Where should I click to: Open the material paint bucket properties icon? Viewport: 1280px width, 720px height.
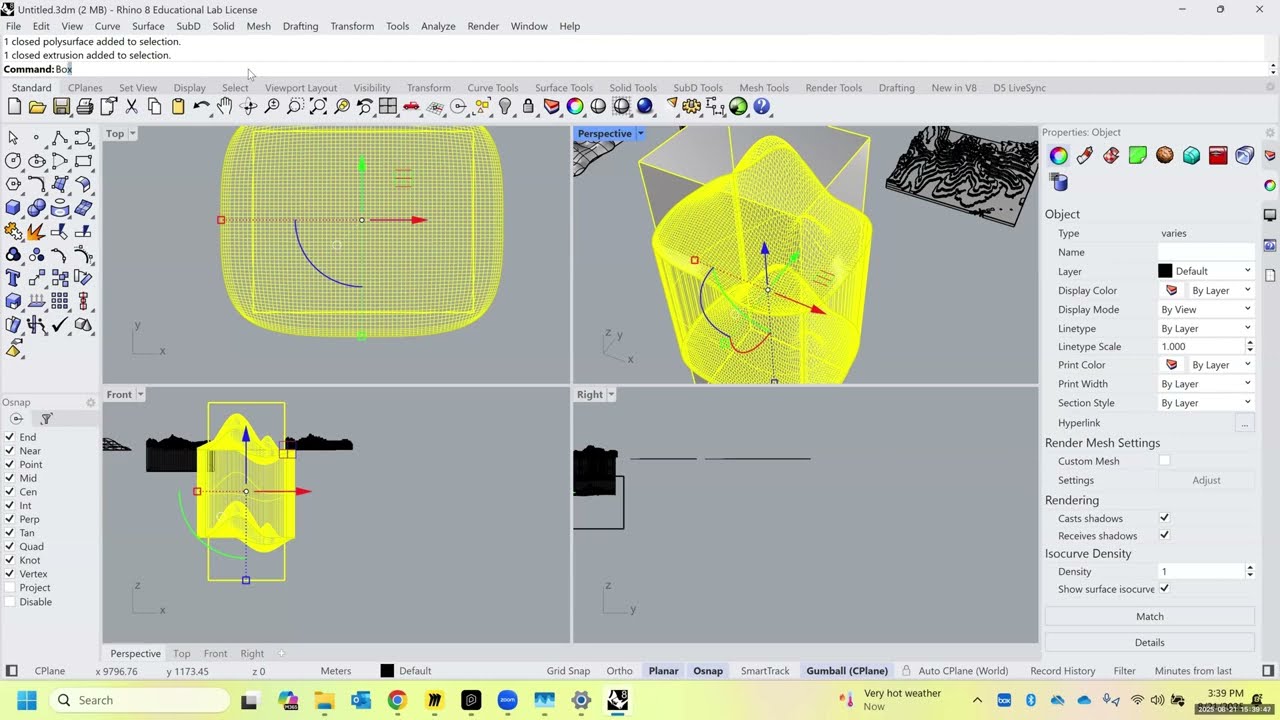1085,155
